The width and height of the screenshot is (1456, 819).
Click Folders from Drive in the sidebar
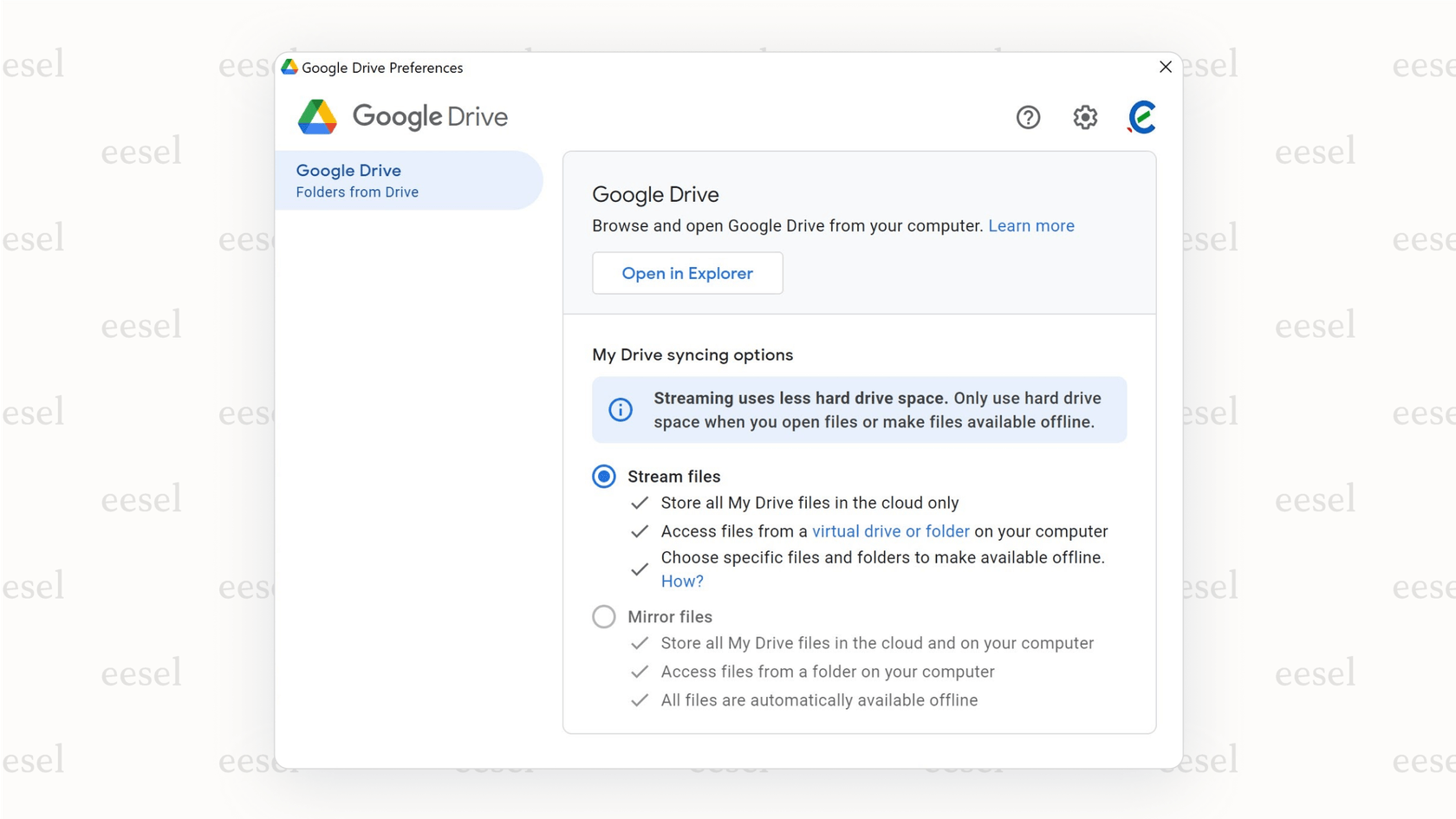356,192
